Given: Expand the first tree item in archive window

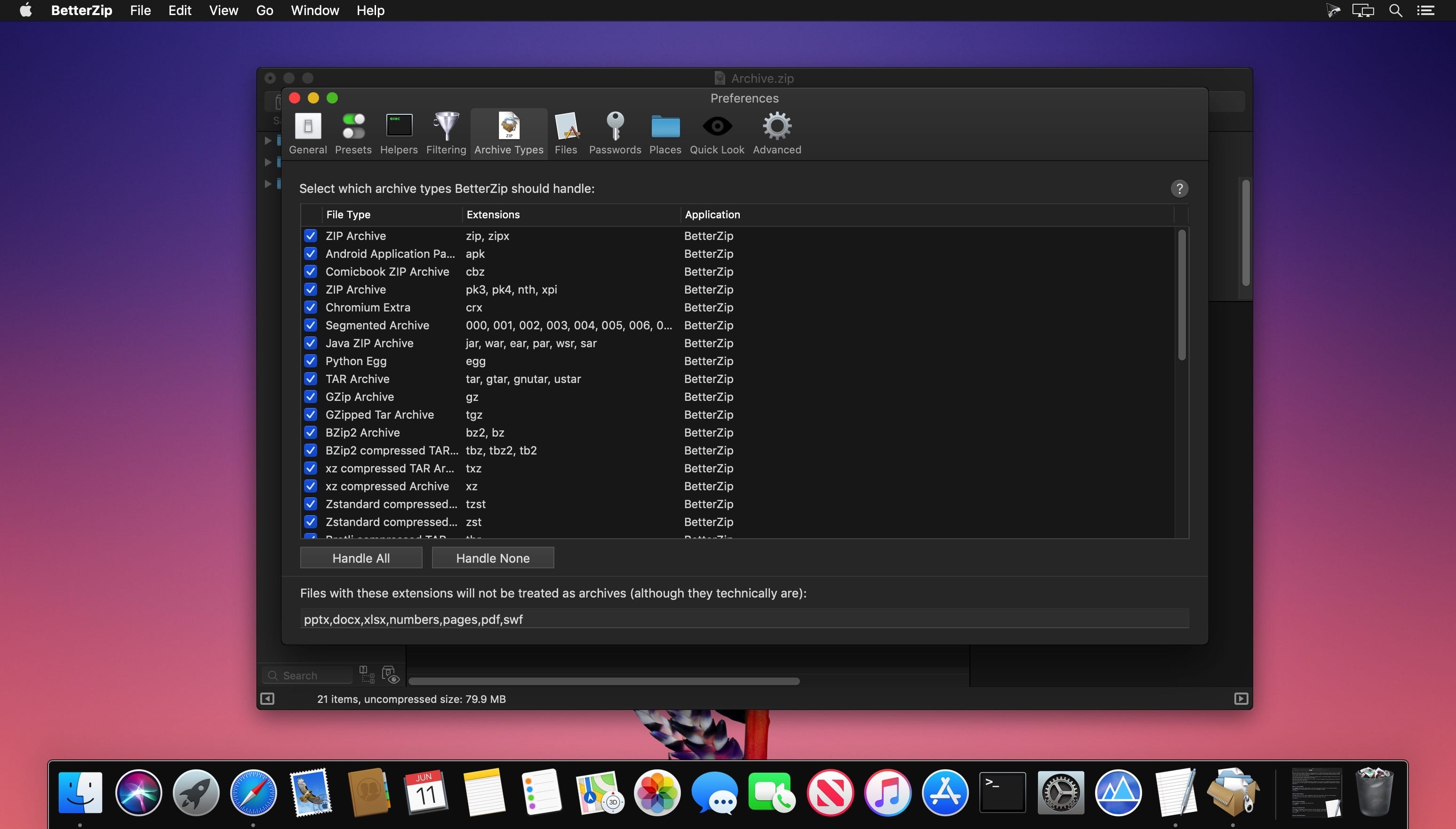Looking at the screenshot, I should 268,140.
